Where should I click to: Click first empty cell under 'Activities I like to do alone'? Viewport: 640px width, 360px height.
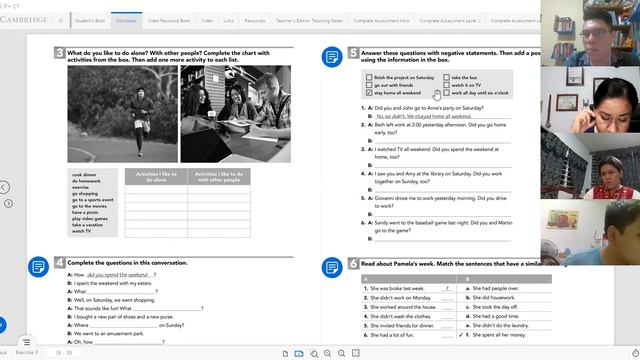[x=156, y=189]
